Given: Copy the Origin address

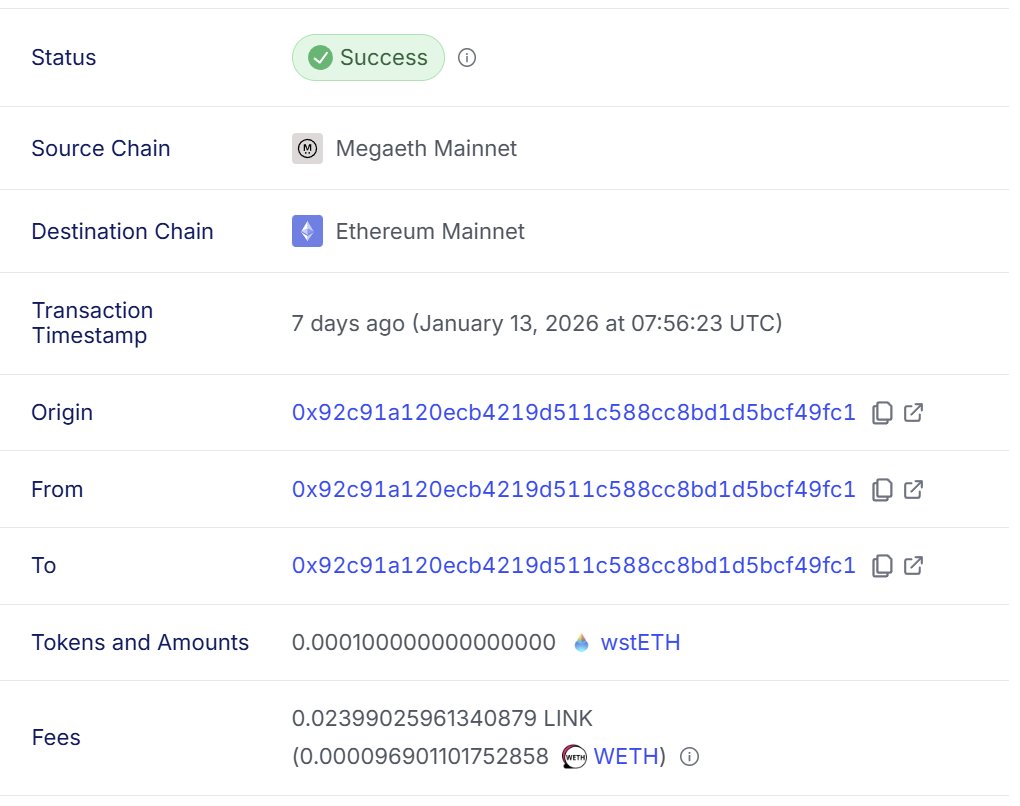Looking at the screenshot, I should pyautogui.click(x=882, y=413).
